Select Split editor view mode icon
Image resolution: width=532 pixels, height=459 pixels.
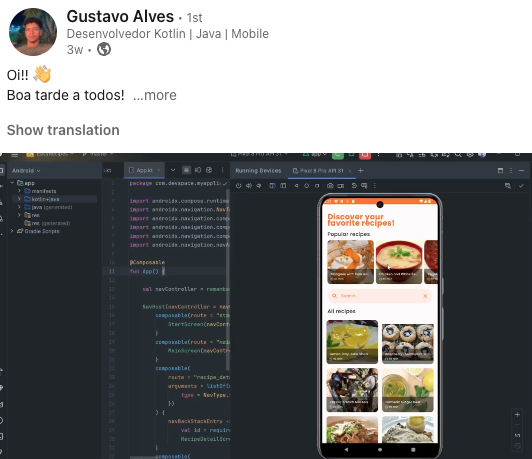coord(198,170)
